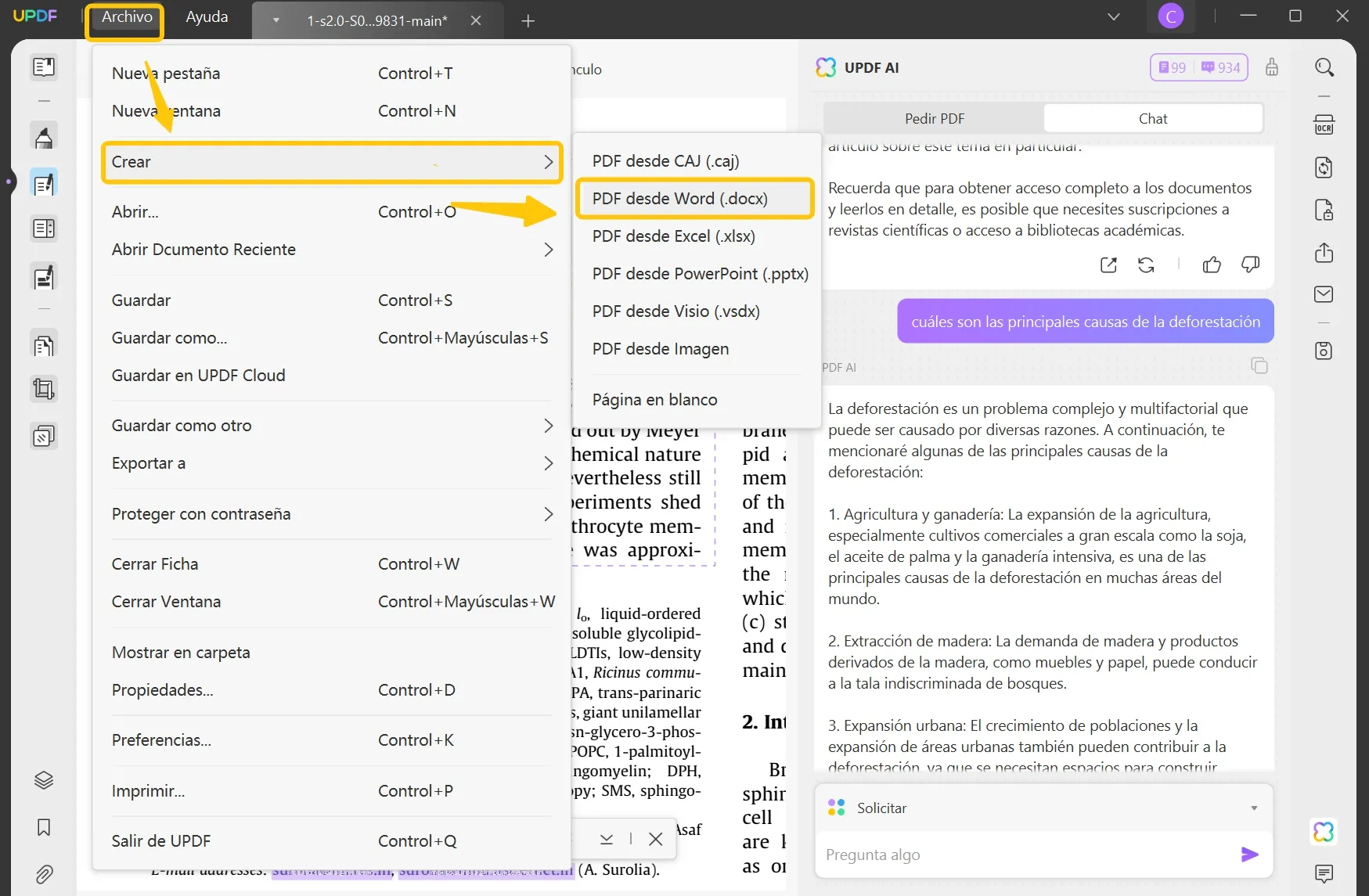The image size is (1369, 896).
Task: Open the Reader mode icon in left sidebar
Action: click(44, 67)
